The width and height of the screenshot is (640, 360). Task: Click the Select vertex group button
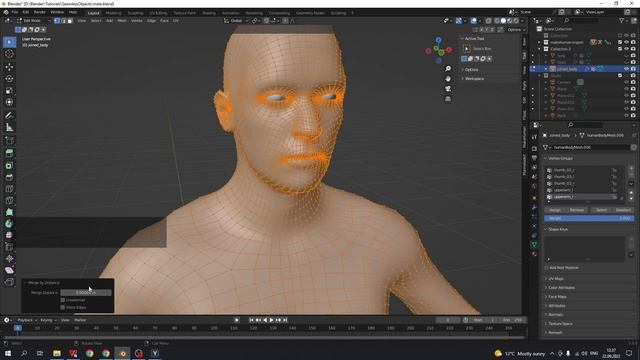point(601,210)
